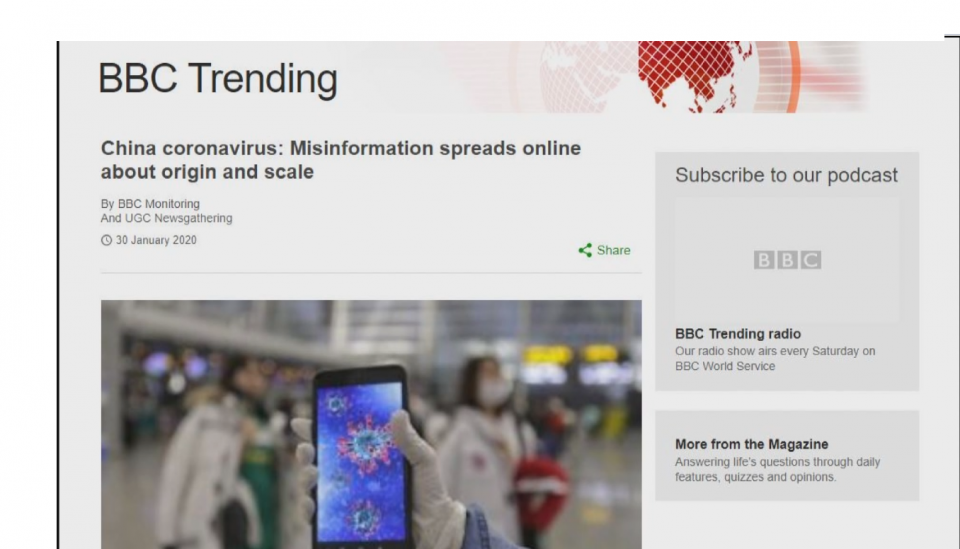Click the clock icon beside the date
Image resolution: width=960 pixels, height=549 pixels.
tap(107, 240)
